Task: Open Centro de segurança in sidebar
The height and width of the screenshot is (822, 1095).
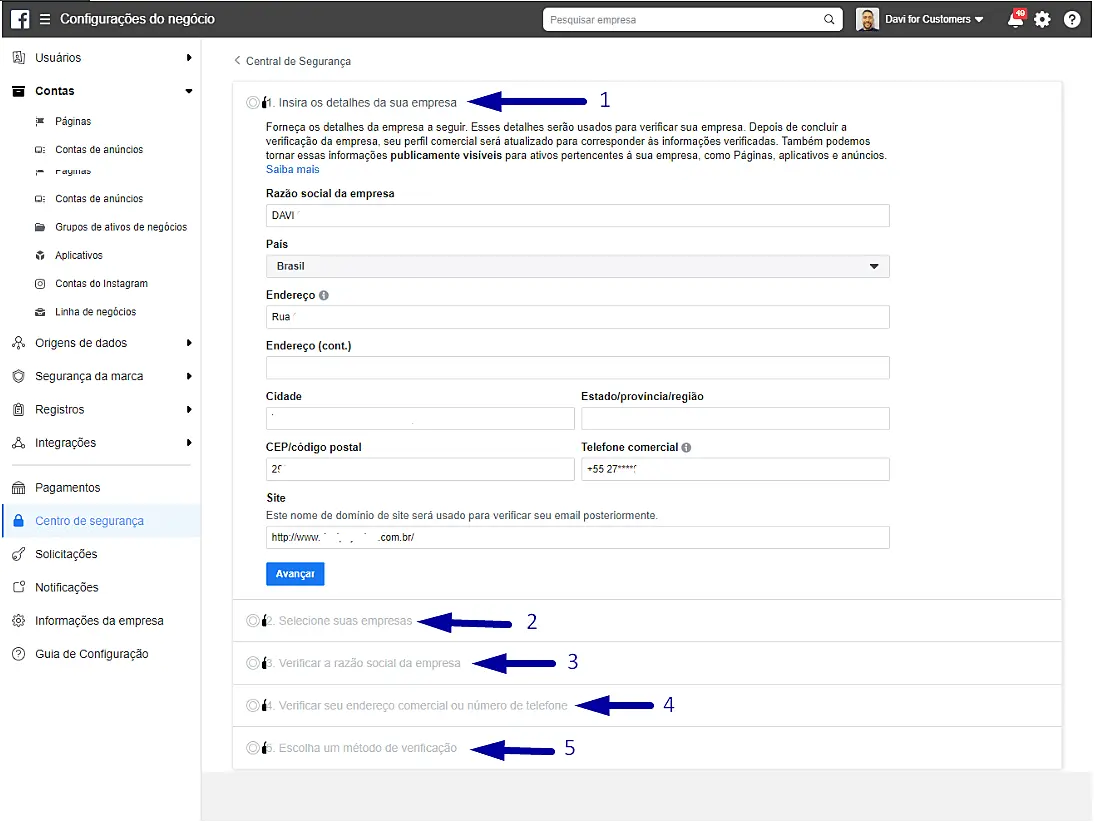Action: 89,521
